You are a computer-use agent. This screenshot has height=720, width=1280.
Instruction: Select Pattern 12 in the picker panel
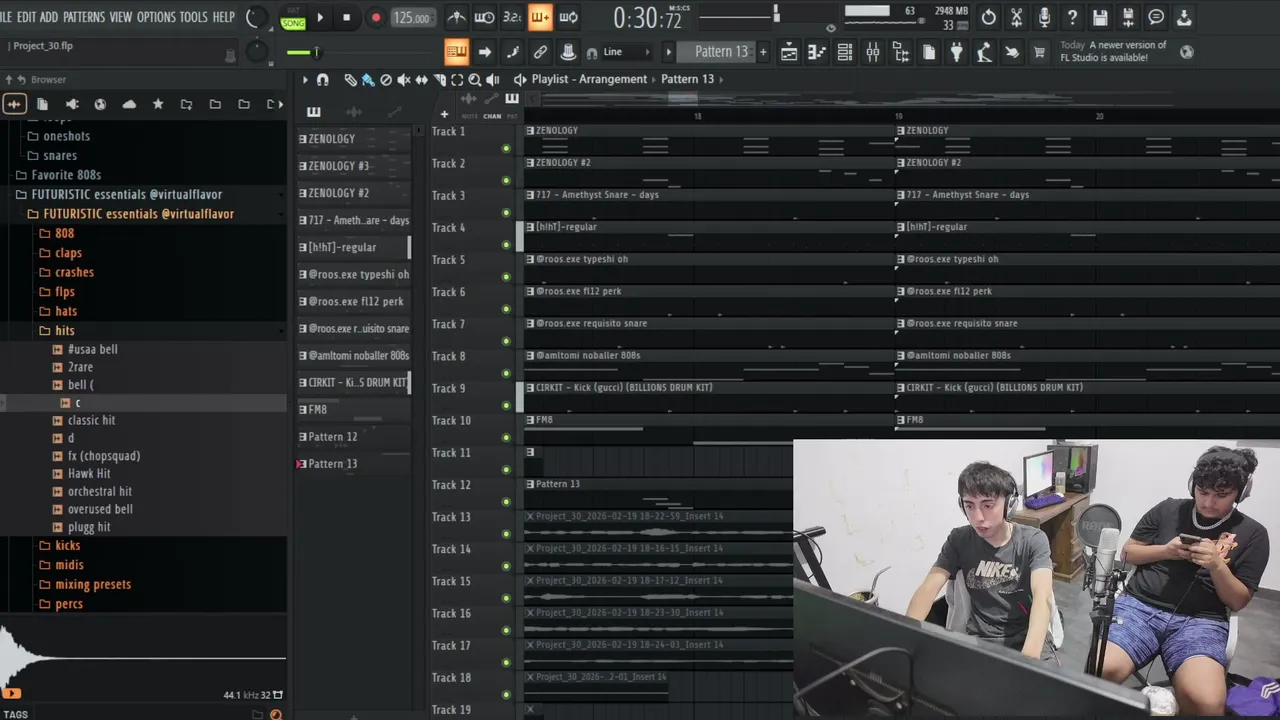point(354,437)
